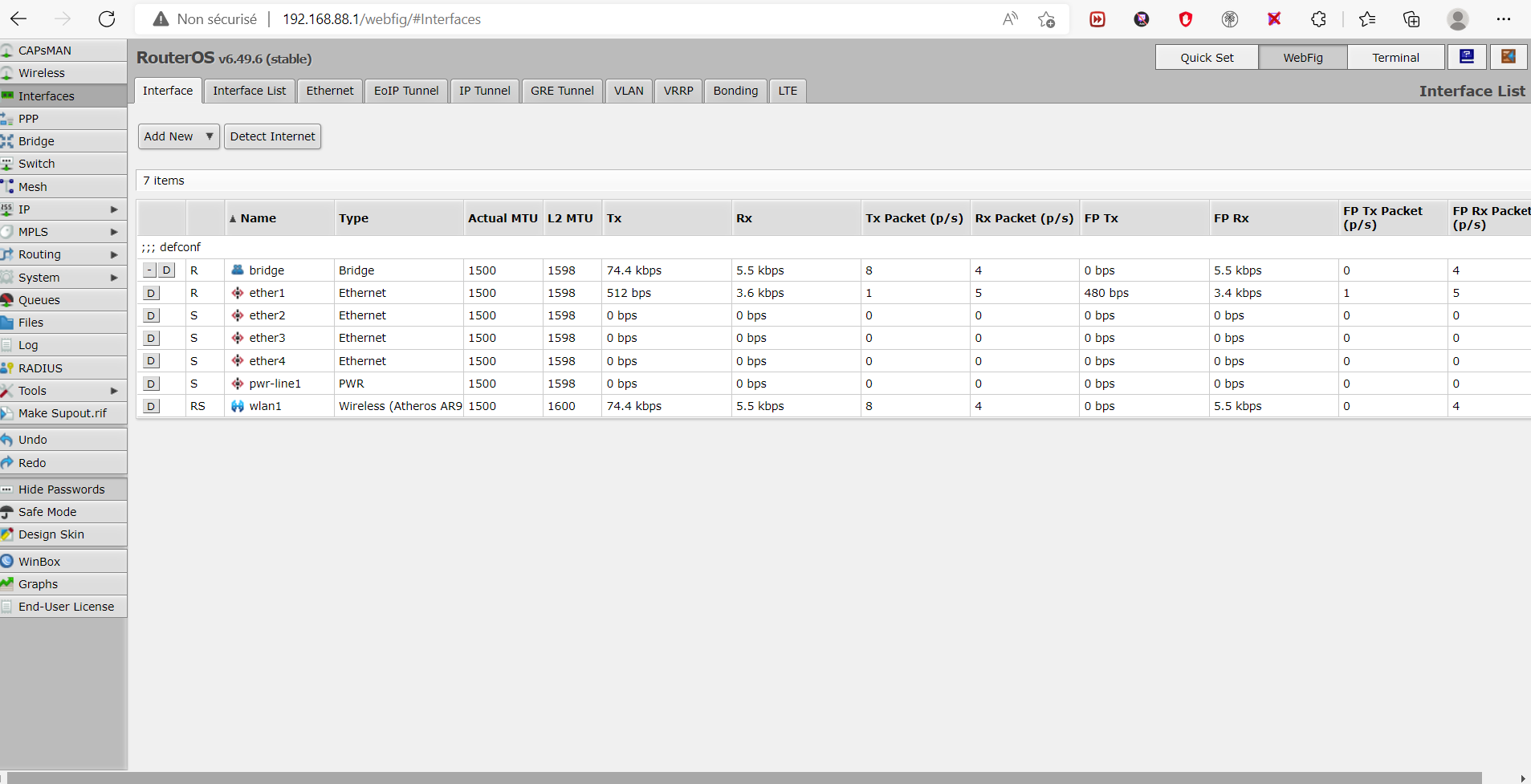Sort table by Name column
This screenshot has width=1531, height=784.
click(x=279, y=218)
